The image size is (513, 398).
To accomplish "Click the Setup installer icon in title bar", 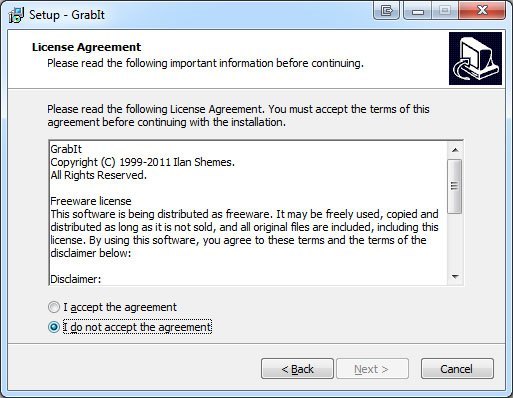I will click(x=16, y=15).
